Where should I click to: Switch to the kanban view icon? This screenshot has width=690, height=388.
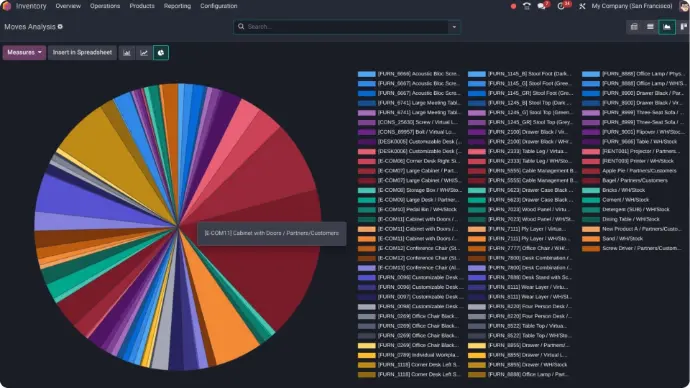click(683, 27)
